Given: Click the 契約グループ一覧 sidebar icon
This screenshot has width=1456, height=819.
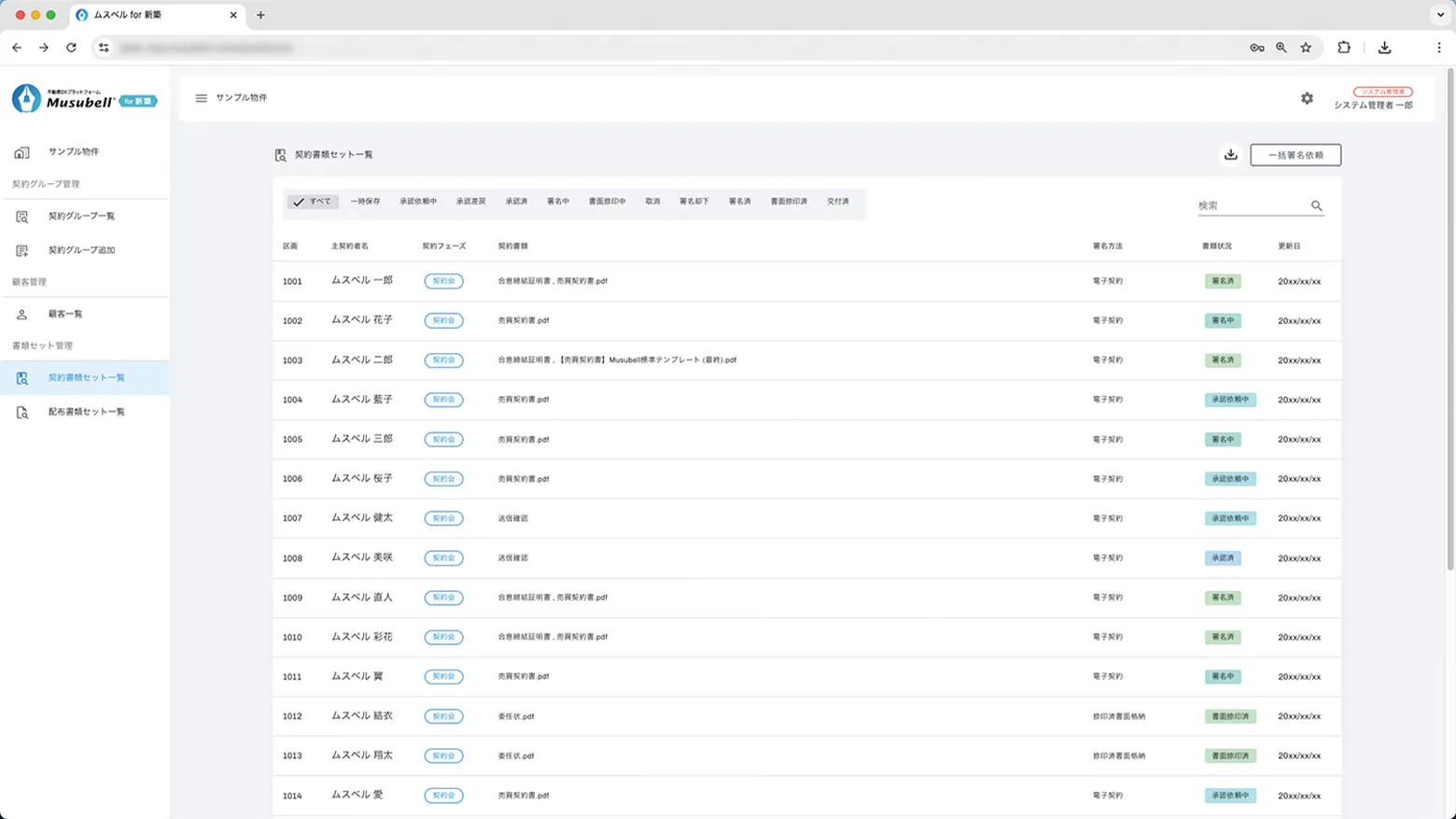Looking at the screenshot, I should pyautogui.click(x=22, y=217).
